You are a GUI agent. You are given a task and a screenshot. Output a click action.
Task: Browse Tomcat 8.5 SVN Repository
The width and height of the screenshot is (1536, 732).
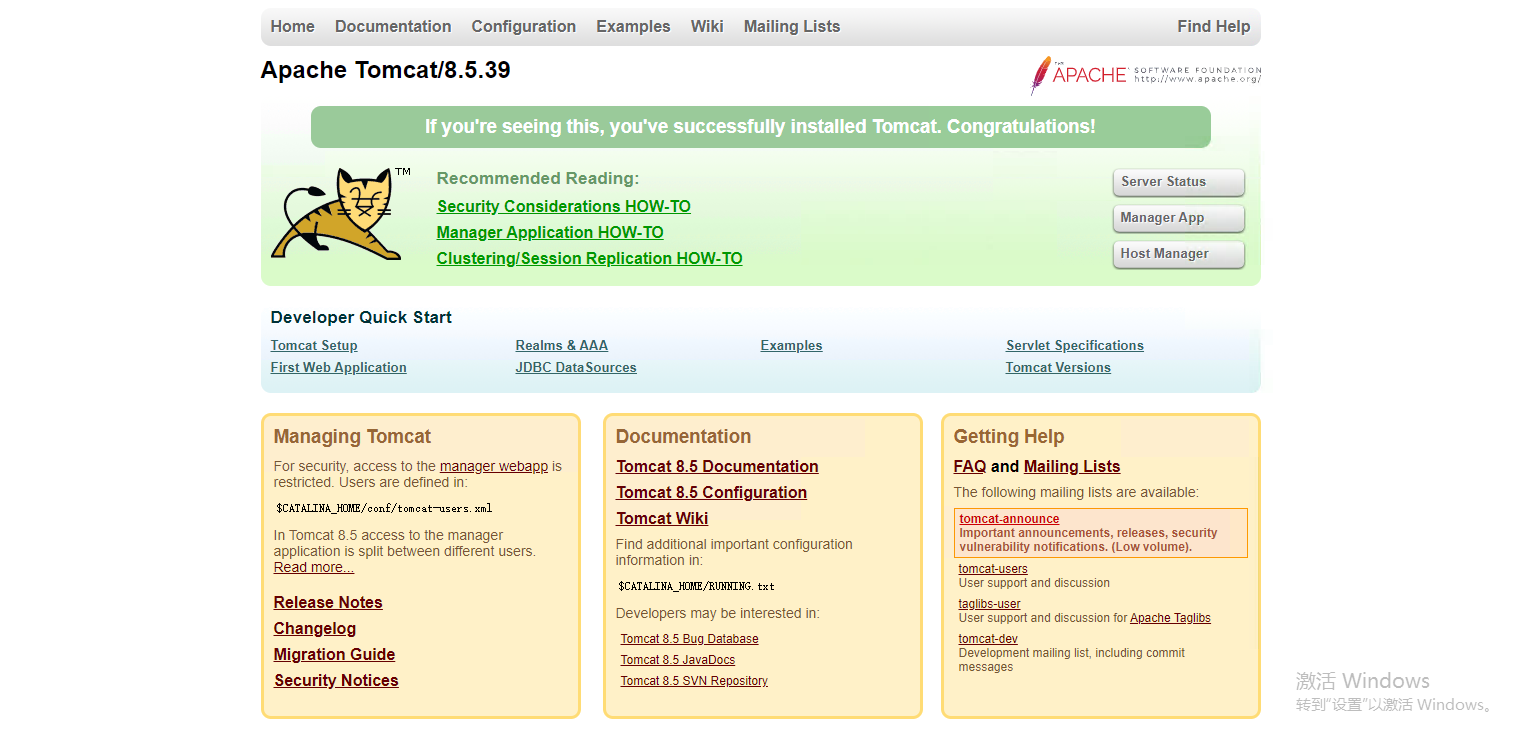pos(694,681)
